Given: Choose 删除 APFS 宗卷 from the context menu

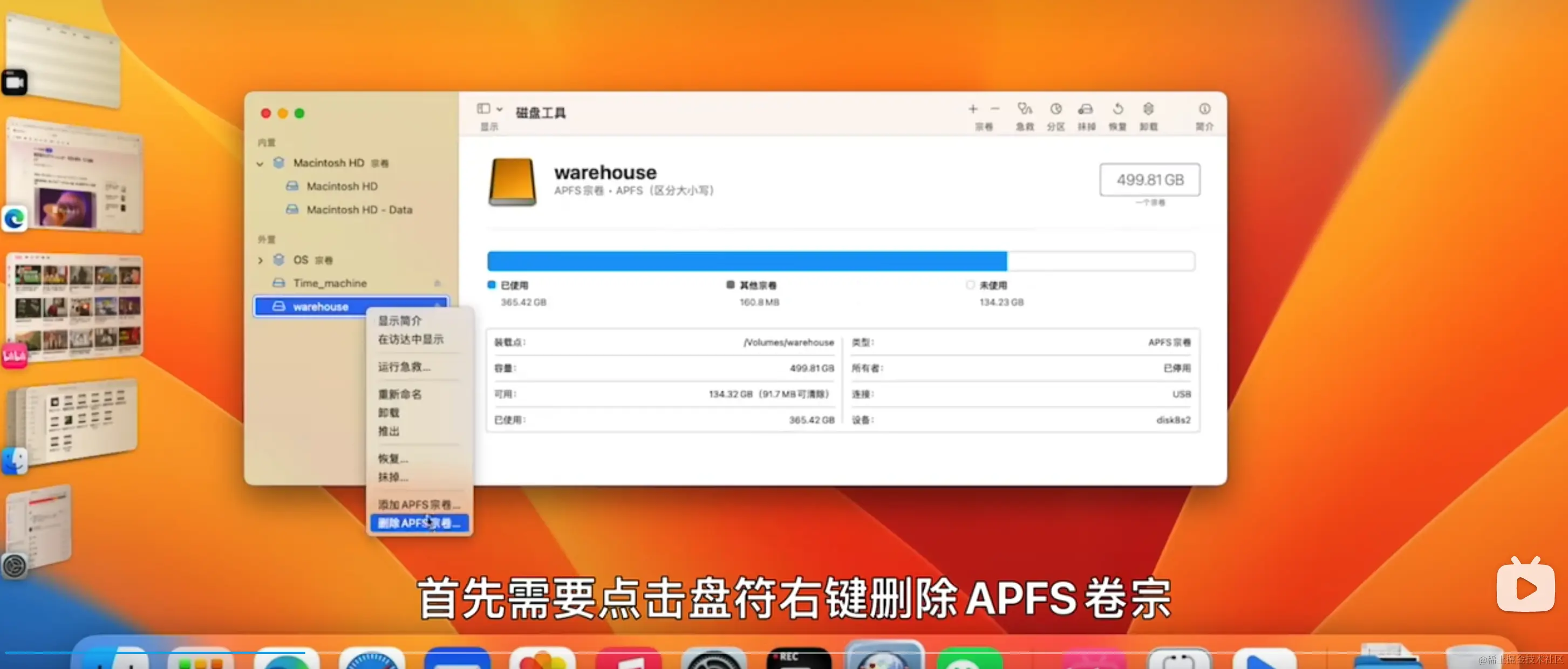Looking at the screenshot, I should (419, 523).
